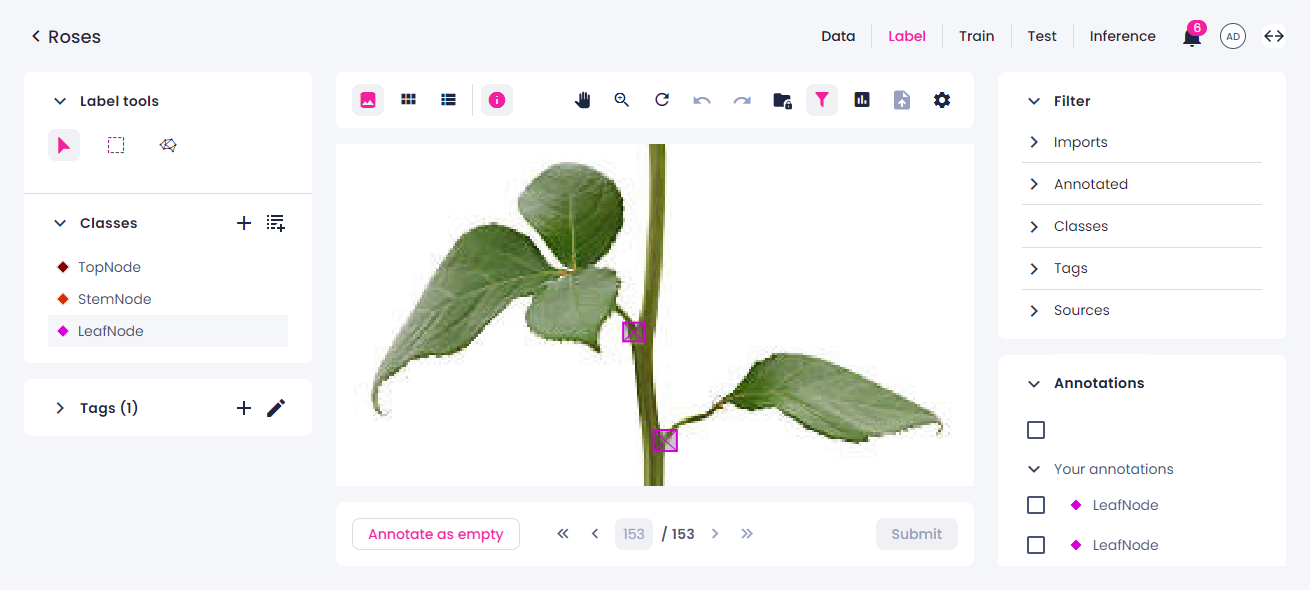This screenshot has width=1310, height=590.
Task: Open the statistics chart icon
Action: coord(862,100)
